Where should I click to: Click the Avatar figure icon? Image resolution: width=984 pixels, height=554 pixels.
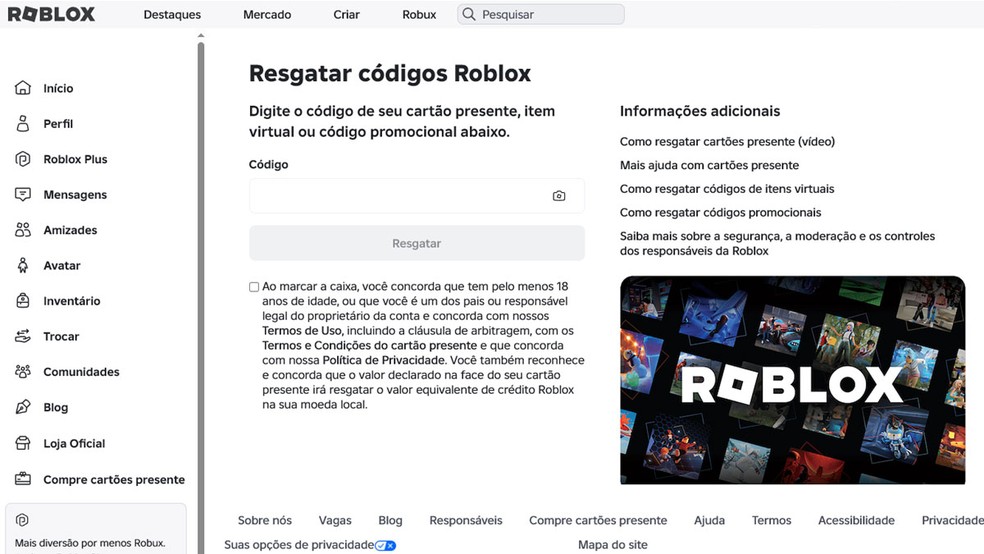coord(23,265)
